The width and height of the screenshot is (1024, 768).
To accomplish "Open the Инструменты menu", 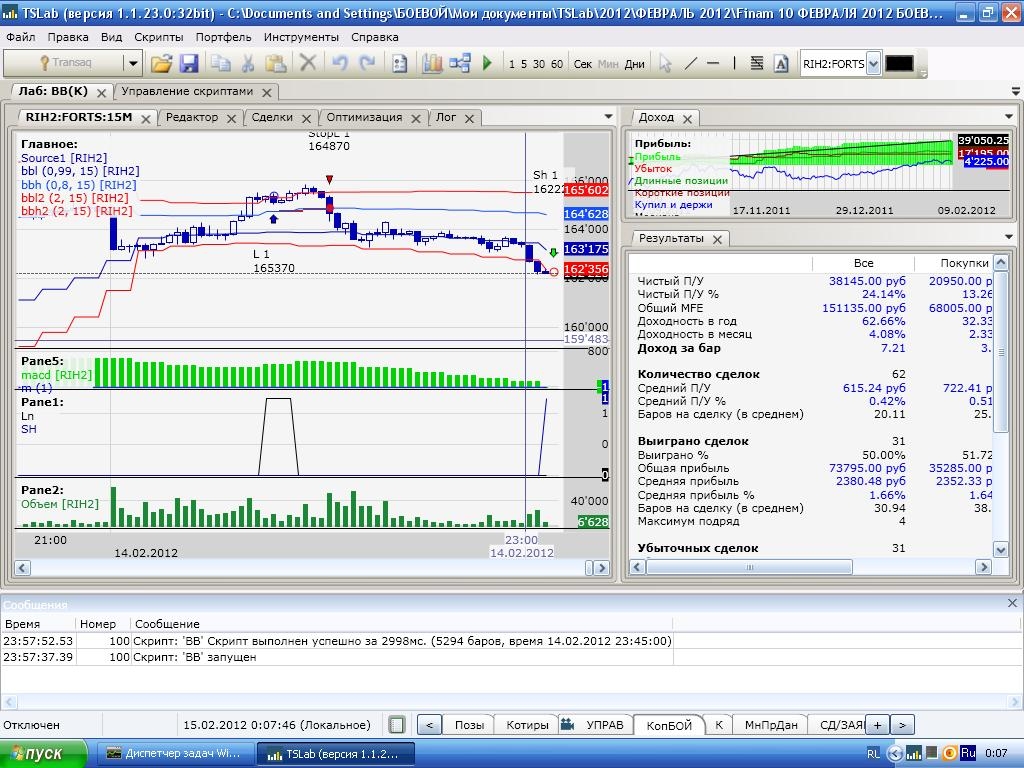I will [302, 37].
